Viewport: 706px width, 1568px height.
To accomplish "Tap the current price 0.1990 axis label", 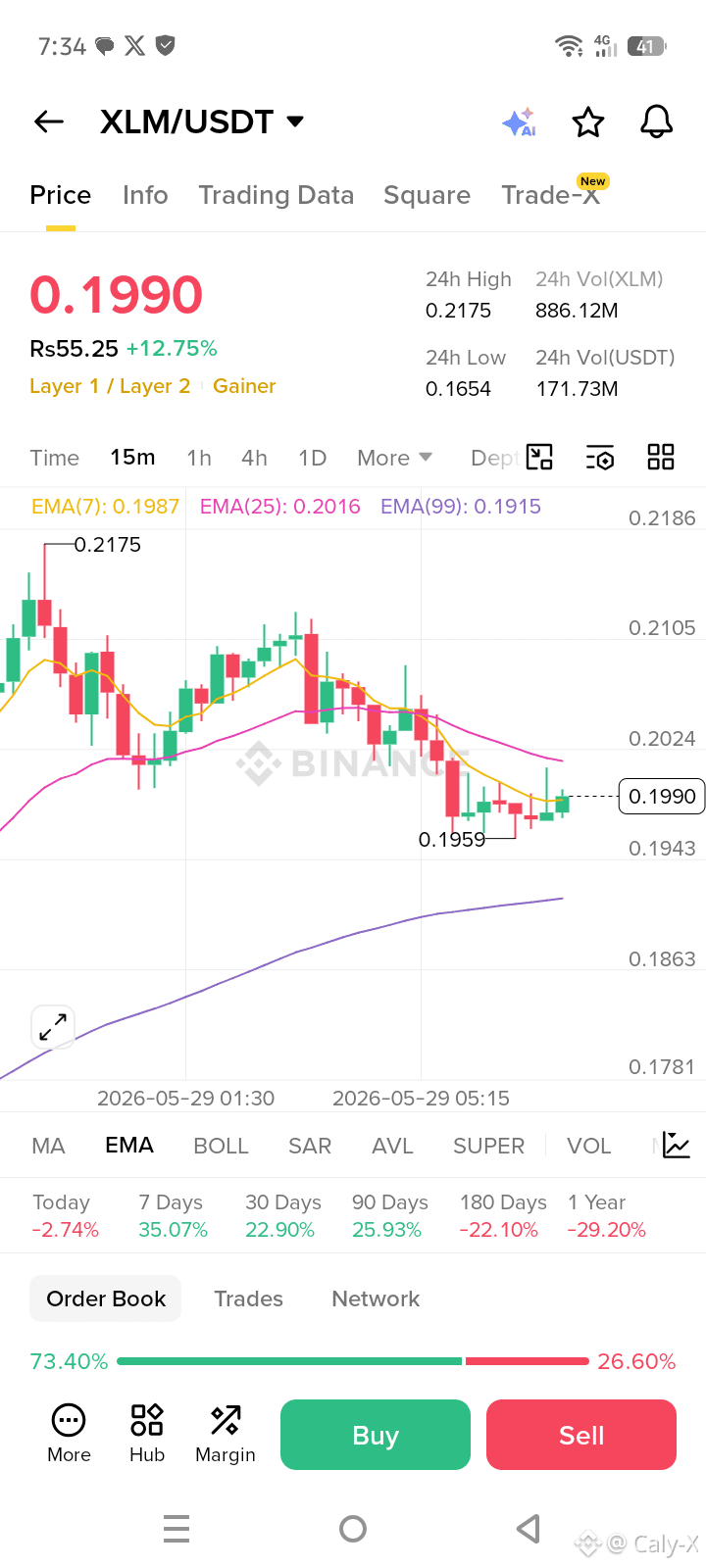I will 662,797.
